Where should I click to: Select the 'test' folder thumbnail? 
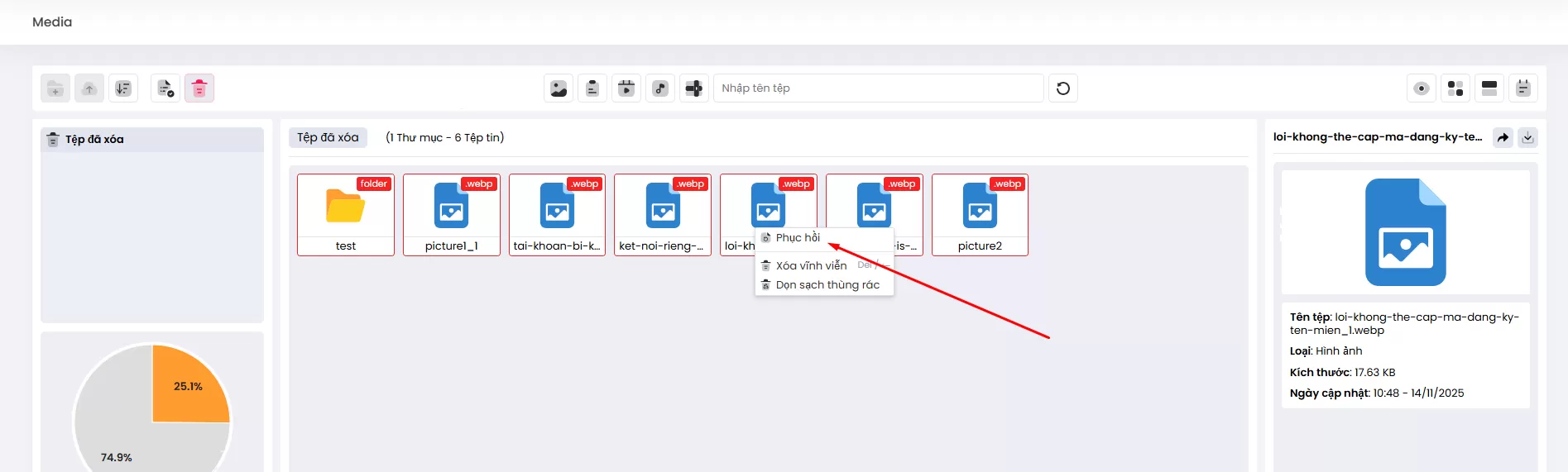coord(346,214)
